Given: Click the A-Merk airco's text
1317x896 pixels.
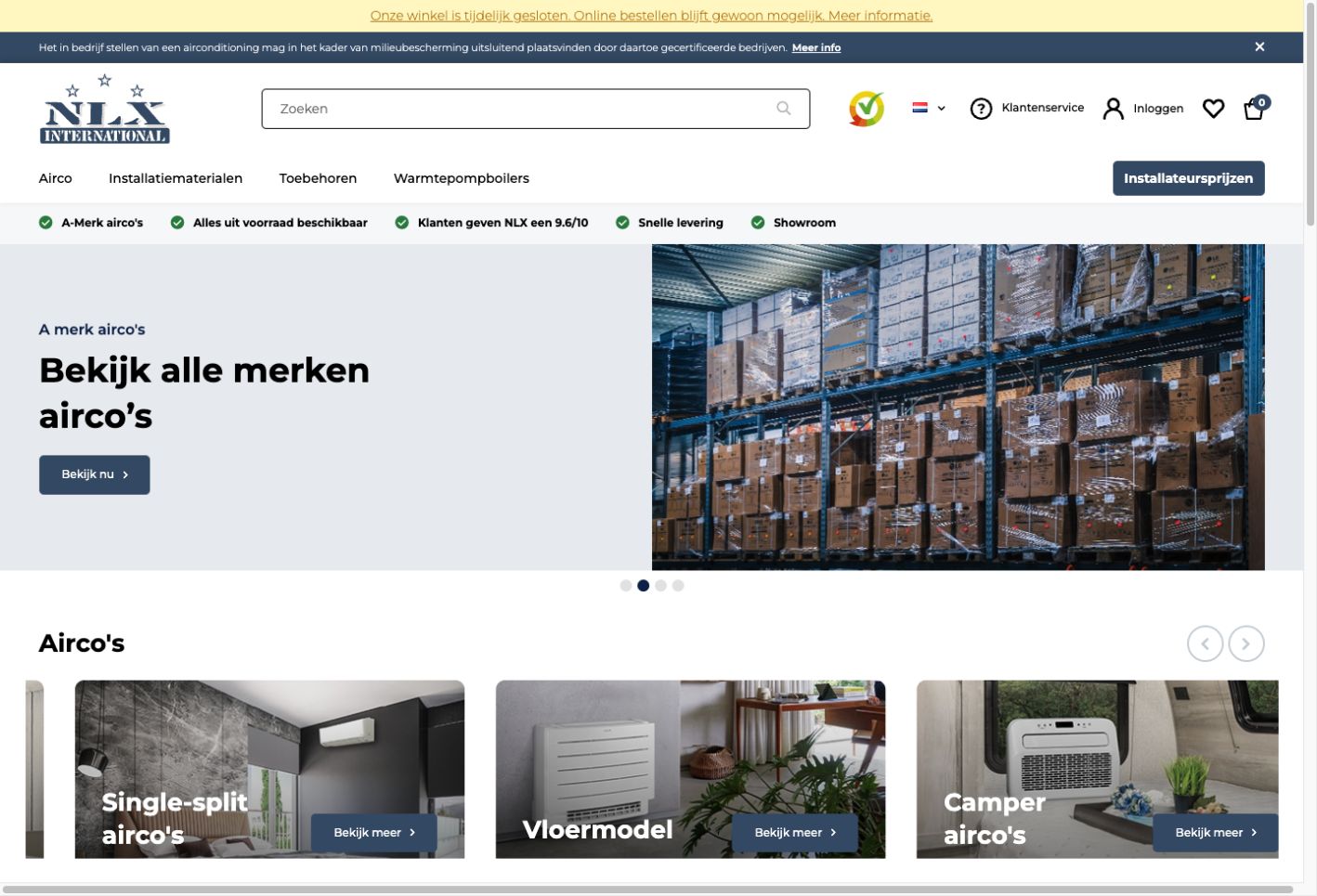Looking at the screenshot, I should click(x=102, y=223).
